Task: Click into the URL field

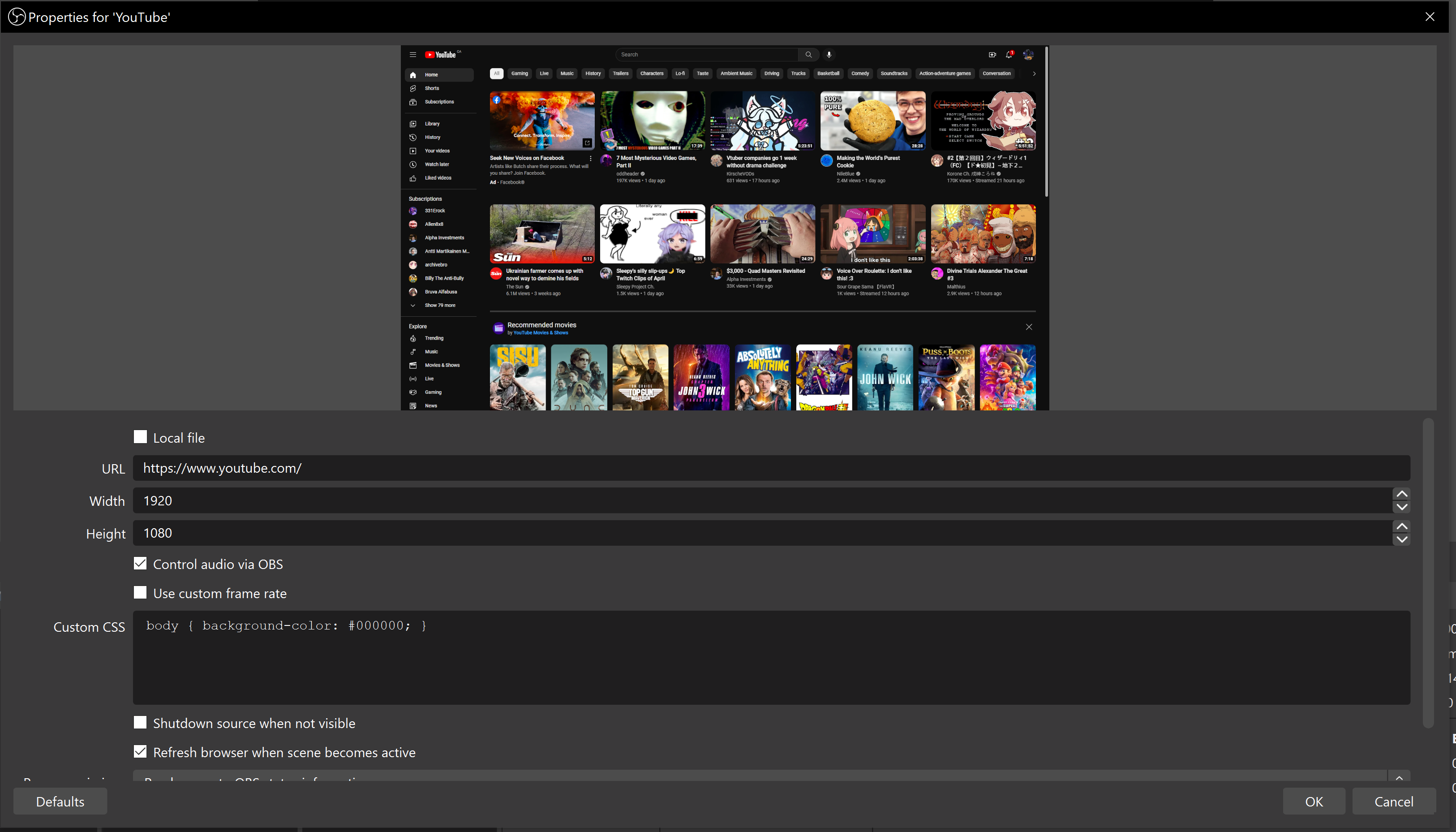Action: [x=771, y=468]
